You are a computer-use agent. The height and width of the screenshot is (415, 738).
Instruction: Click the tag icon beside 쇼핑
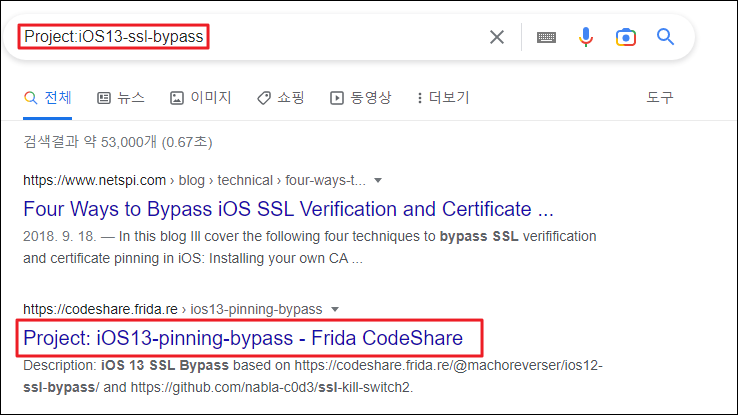(264, 98)
